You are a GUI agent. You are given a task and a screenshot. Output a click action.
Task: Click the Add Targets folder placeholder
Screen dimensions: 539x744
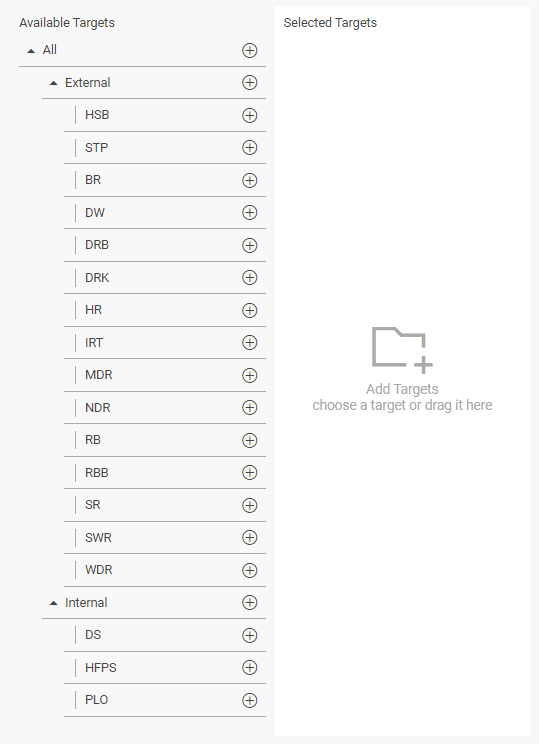(x=402, y=349)
